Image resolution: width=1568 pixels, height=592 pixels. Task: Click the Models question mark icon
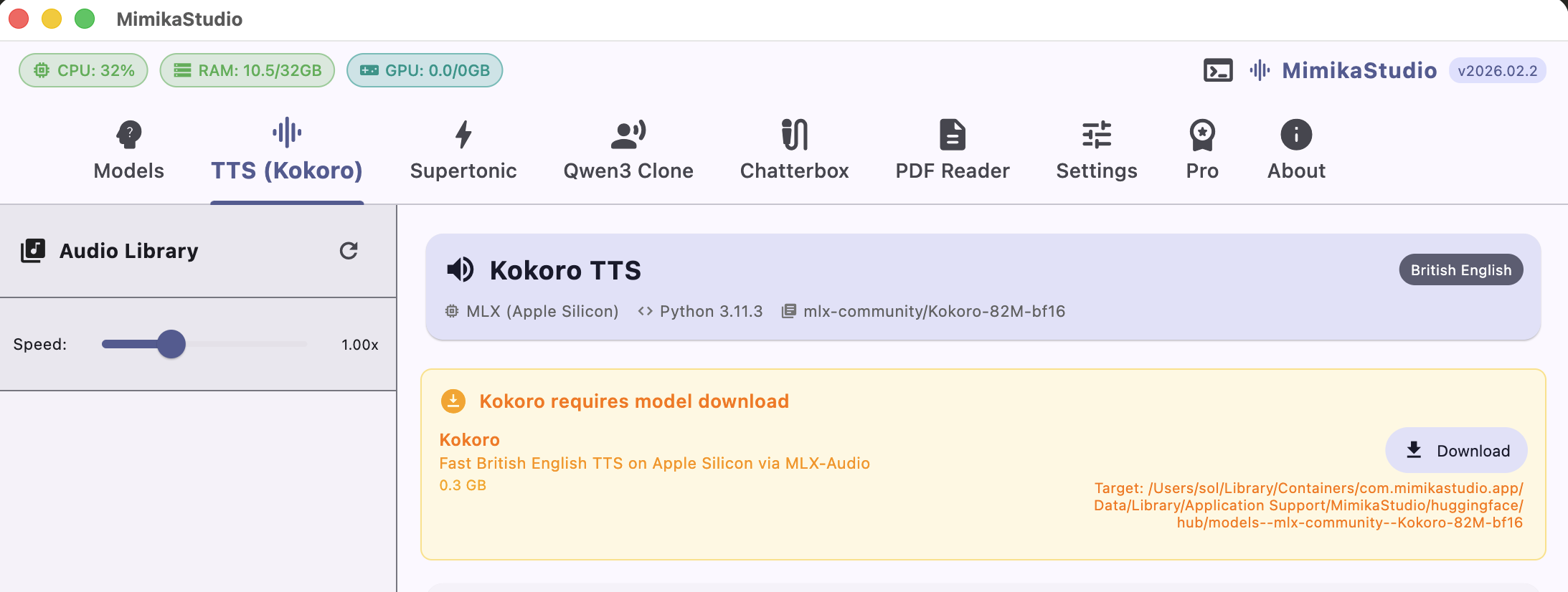128,133
